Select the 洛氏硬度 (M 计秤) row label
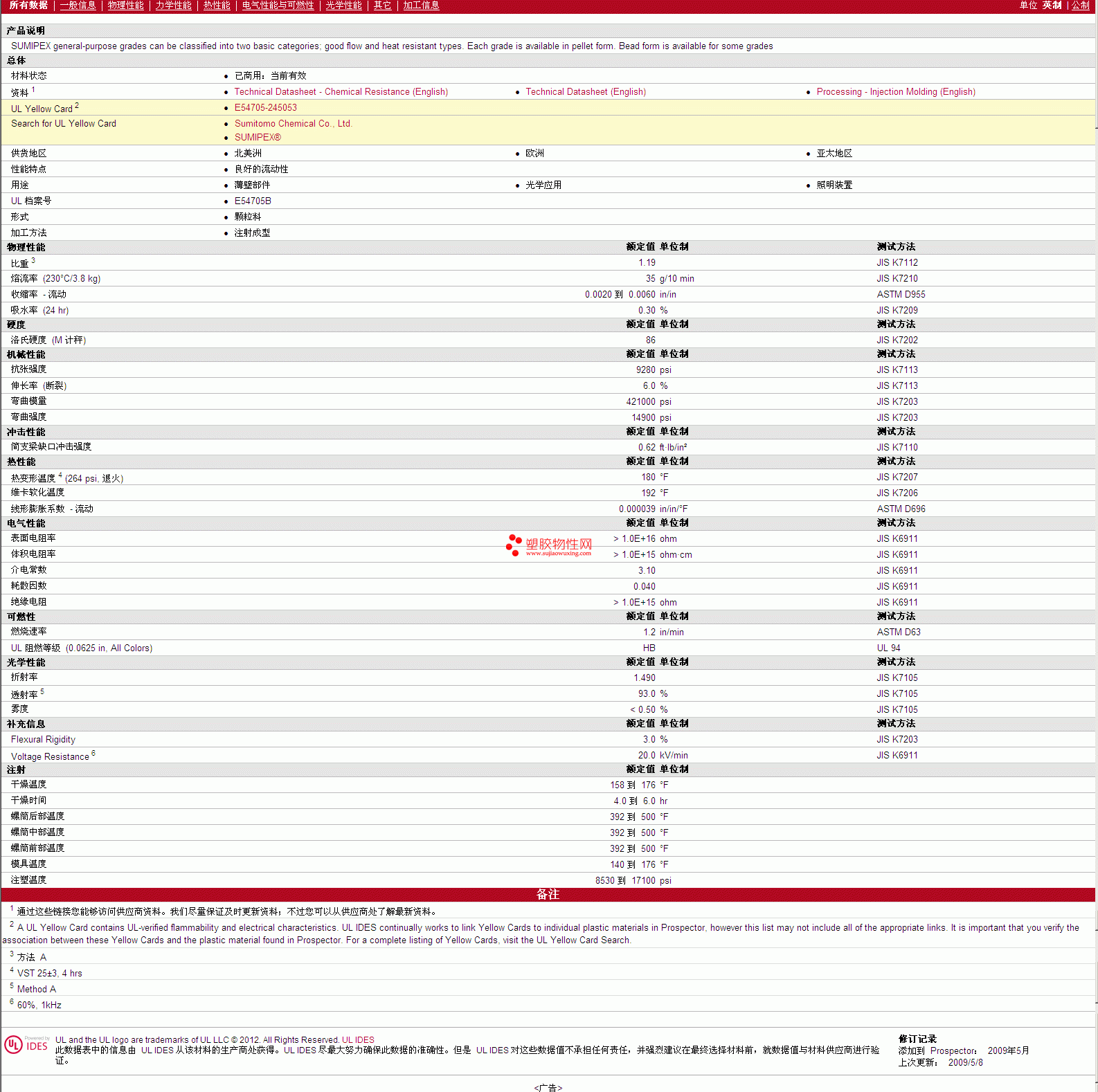This screenshot has width=1098, height=1092. [x=48, y=340]
